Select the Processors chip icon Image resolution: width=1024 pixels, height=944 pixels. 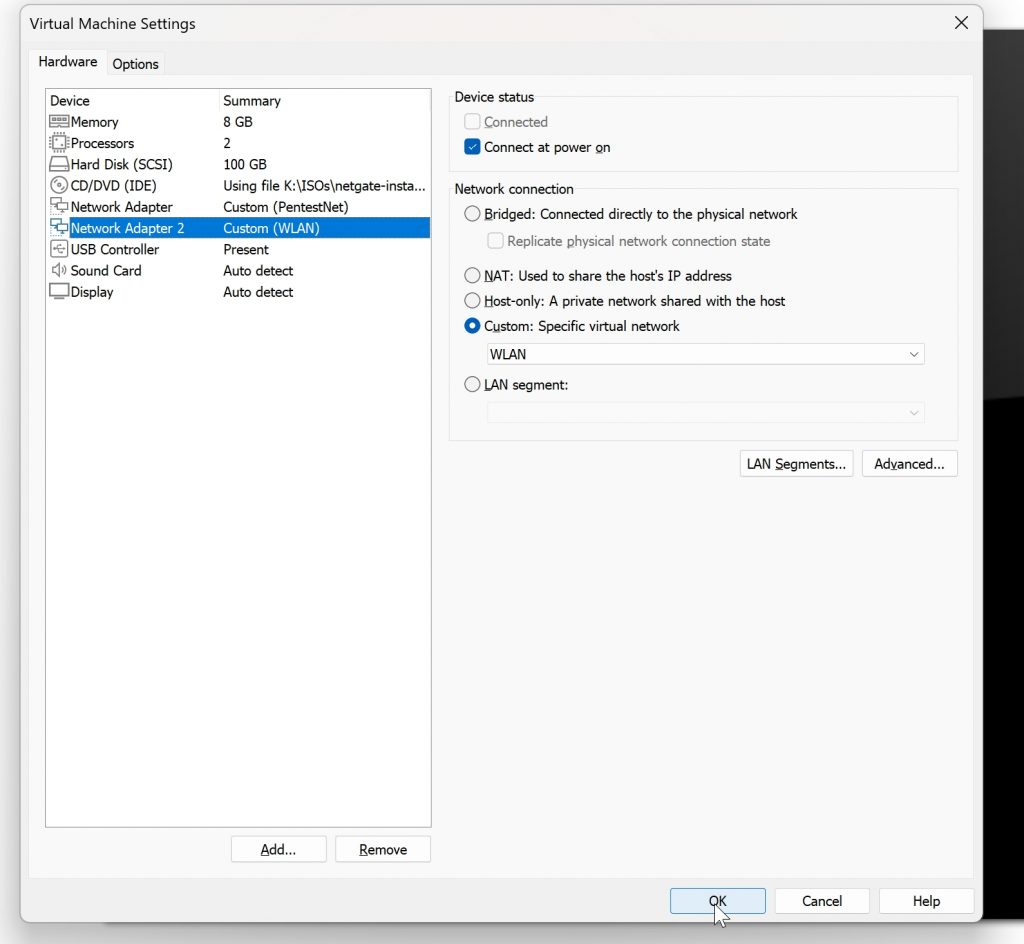[59, 143]
